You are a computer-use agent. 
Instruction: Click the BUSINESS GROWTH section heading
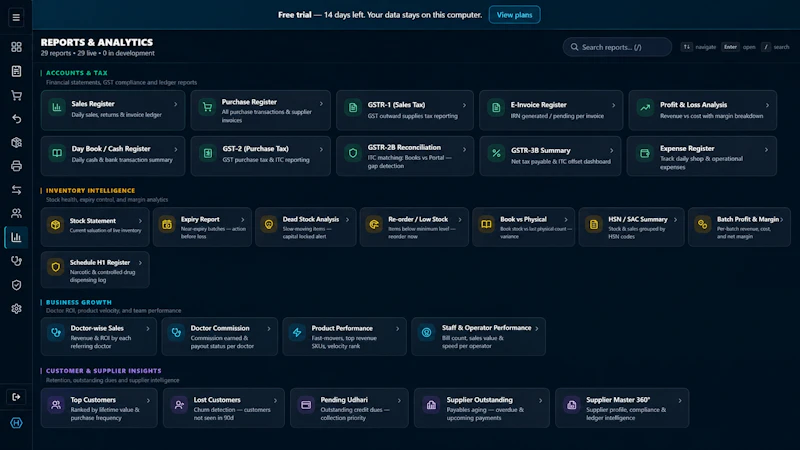pos(79,302)
